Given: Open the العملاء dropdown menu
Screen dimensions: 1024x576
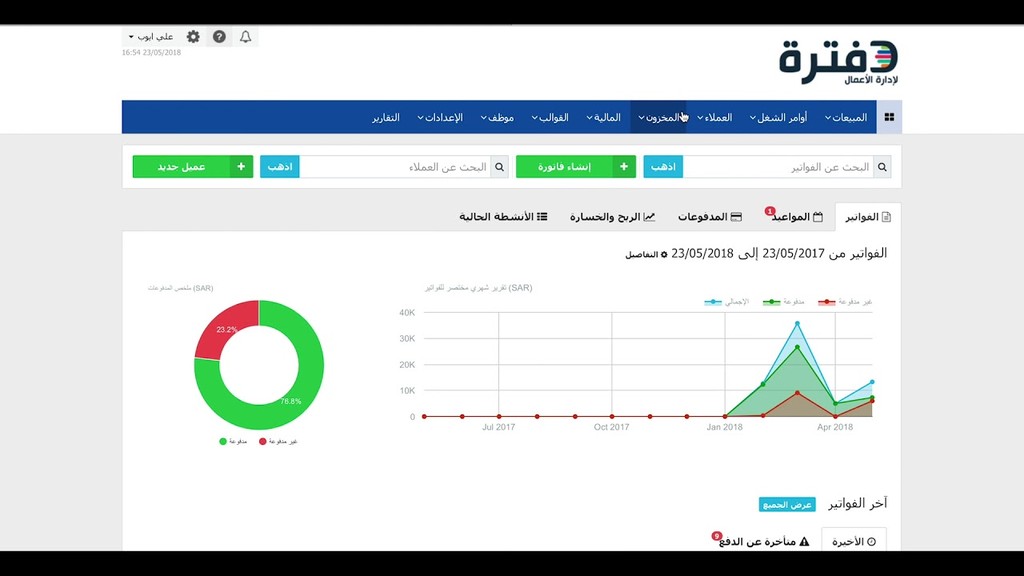Looking at the screenshot, I should coord(714,118).
